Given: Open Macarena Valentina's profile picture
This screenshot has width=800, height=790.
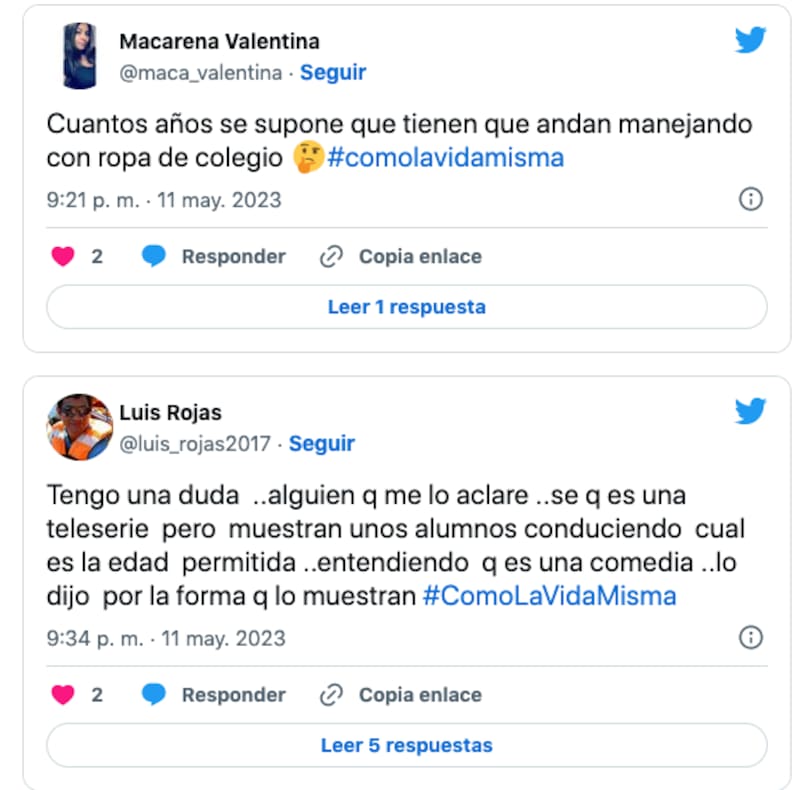Looking at the screenshot, I should (80, 56).
